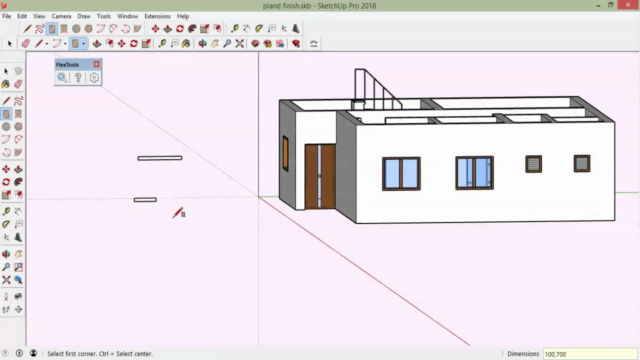Expand the Arc tool dropdown arrow
Image resolution: width=640 pixels, height=360 pixels.
[65, 44]
